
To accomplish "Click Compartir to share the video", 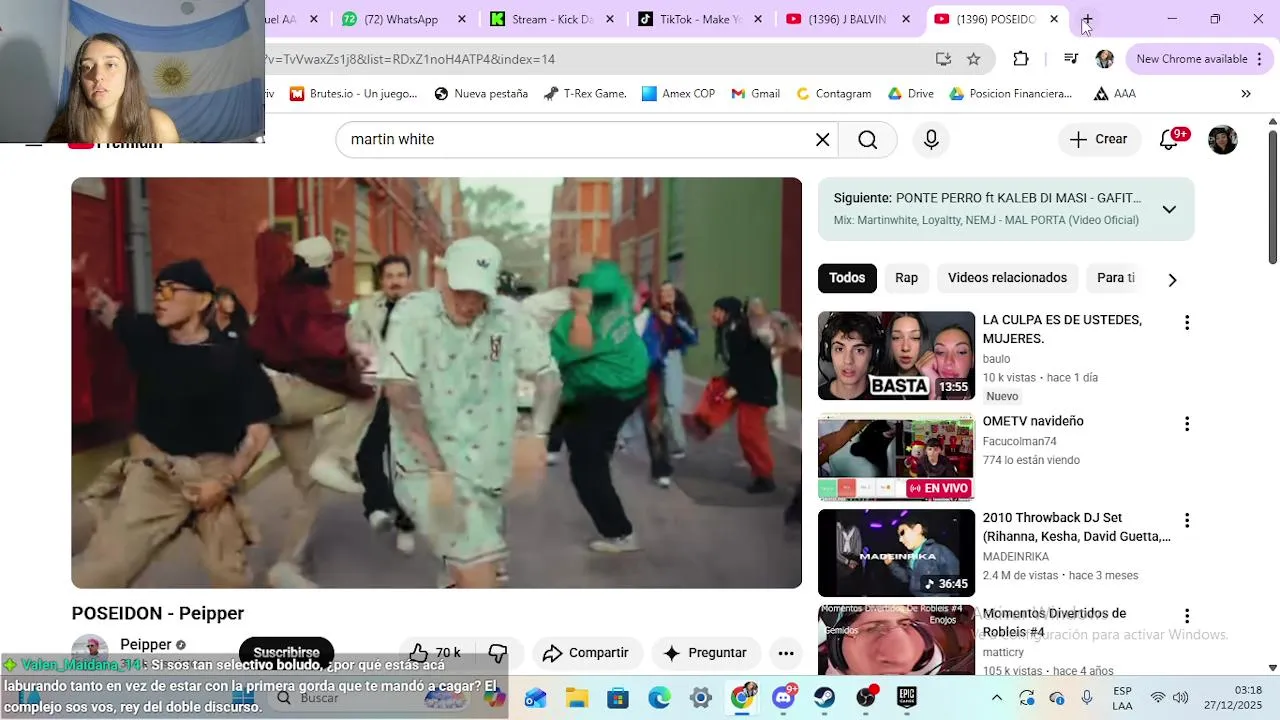I will (586, 653).
